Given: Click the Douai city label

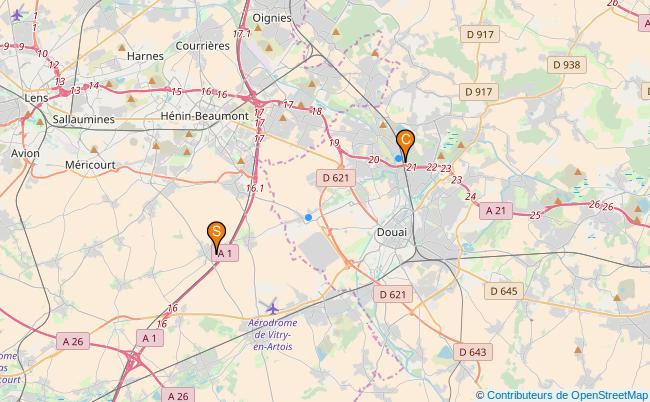Looking at the screenshot, I should (392, 232).
